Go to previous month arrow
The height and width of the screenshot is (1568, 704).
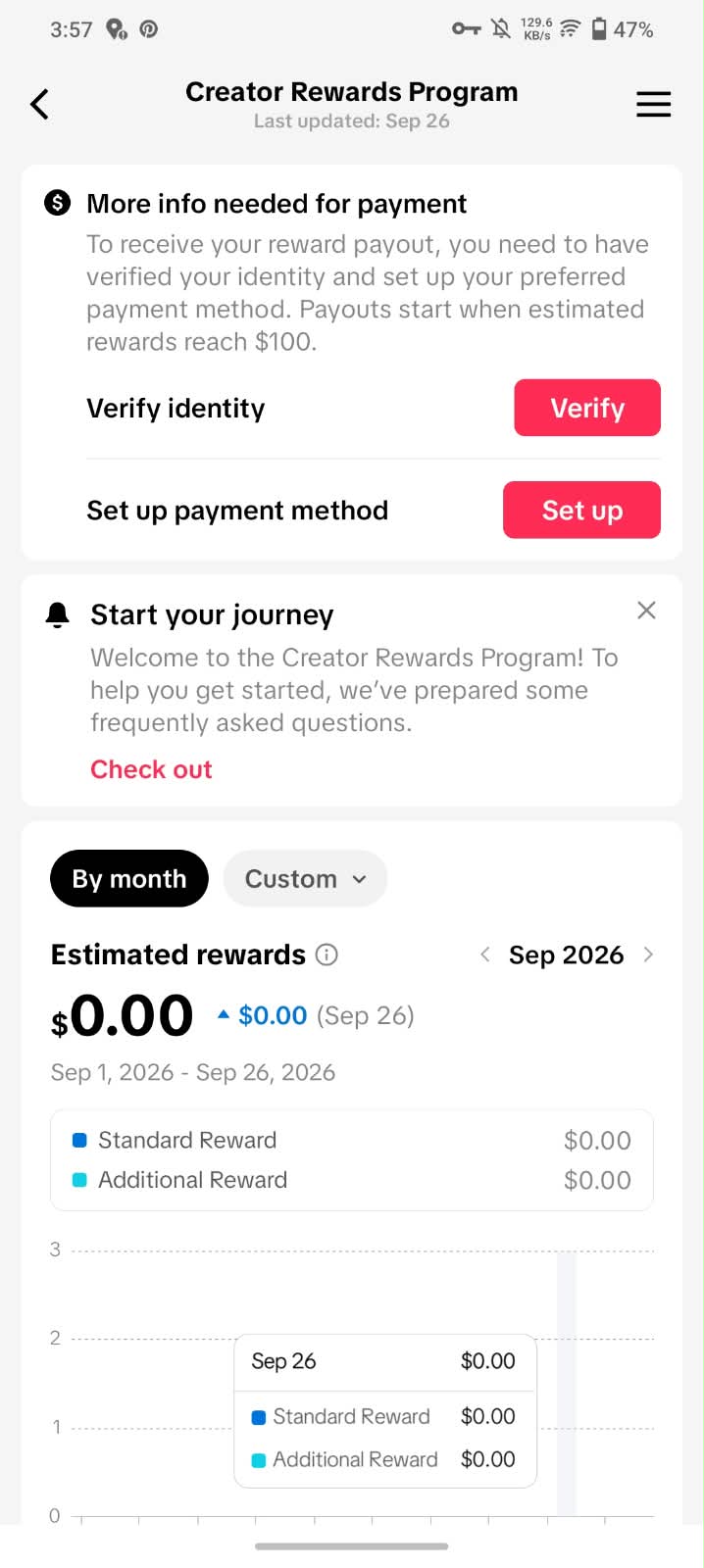coord(484,955)
